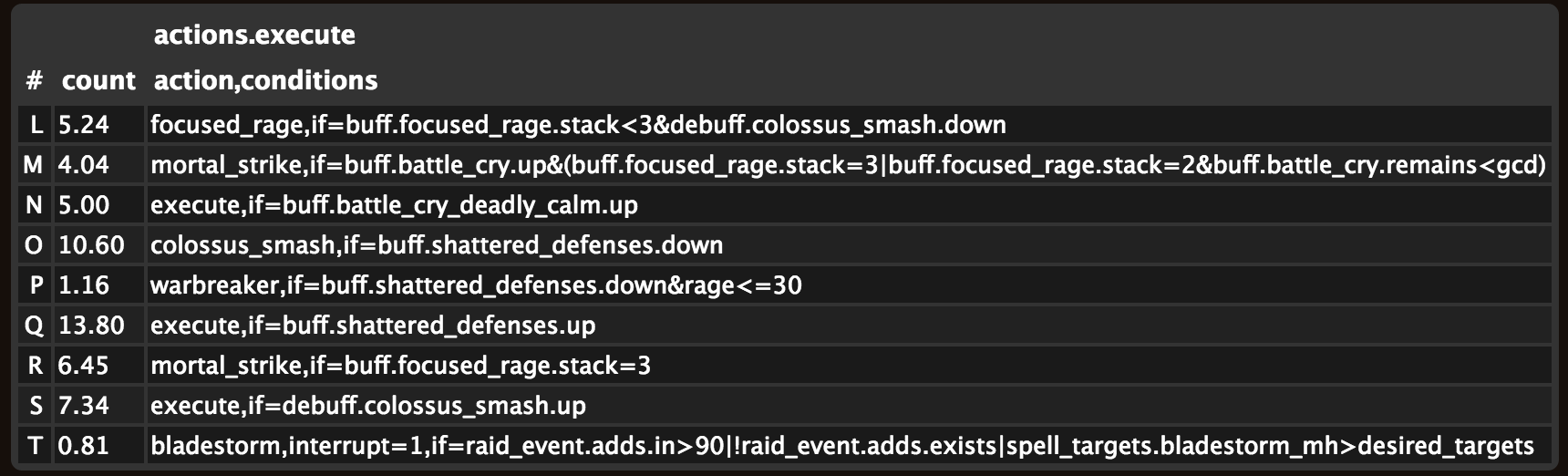
Task: Click the count value 0.81
Action: click(84, 446)
